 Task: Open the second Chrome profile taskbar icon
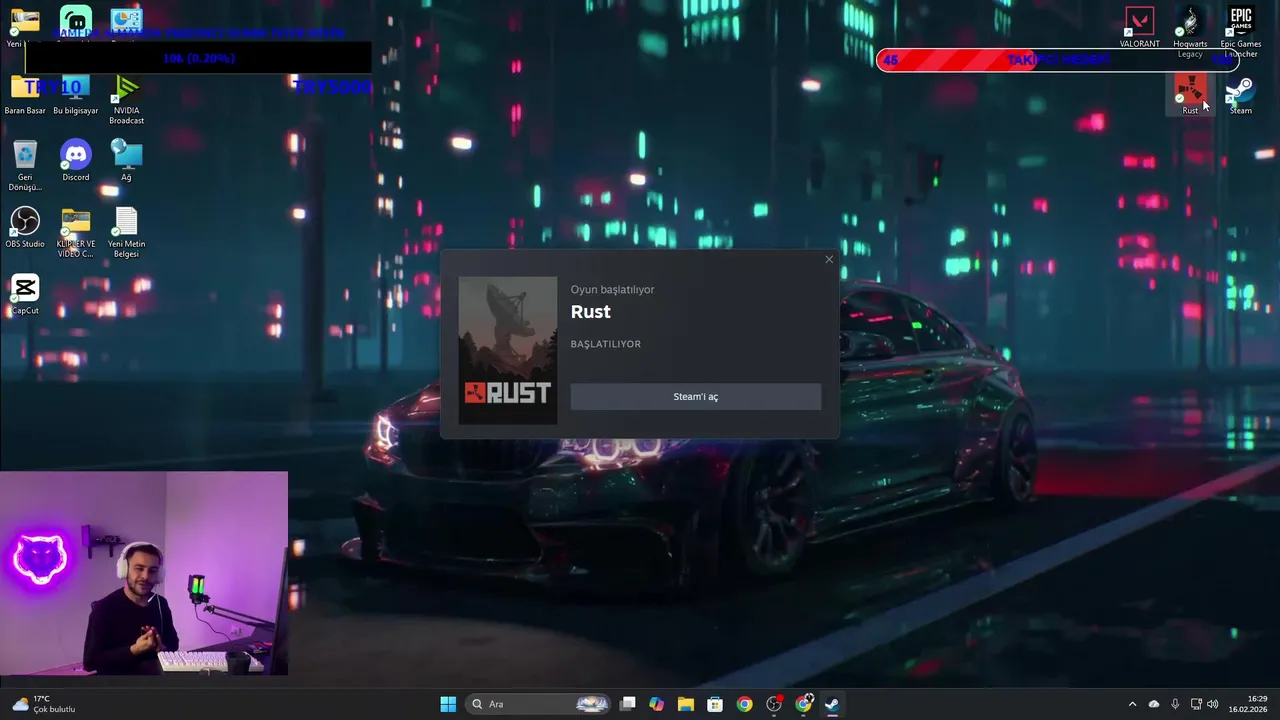coord(803,704)
